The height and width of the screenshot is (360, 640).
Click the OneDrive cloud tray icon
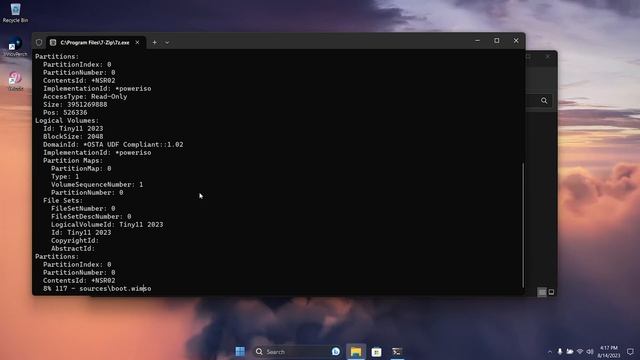pyautogui.click(x=570, y=352)
